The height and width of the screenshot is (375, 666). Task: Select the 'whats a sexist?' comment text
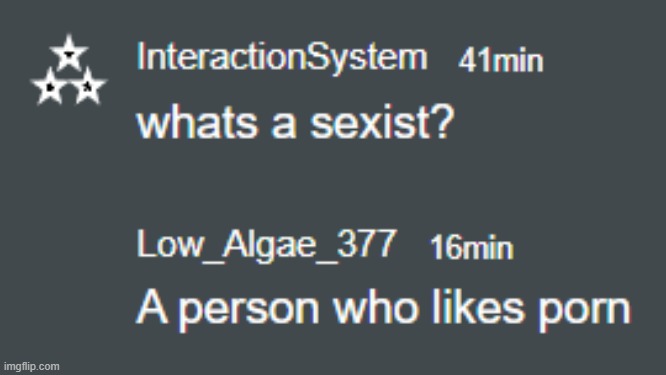click(x=295, y=122)
